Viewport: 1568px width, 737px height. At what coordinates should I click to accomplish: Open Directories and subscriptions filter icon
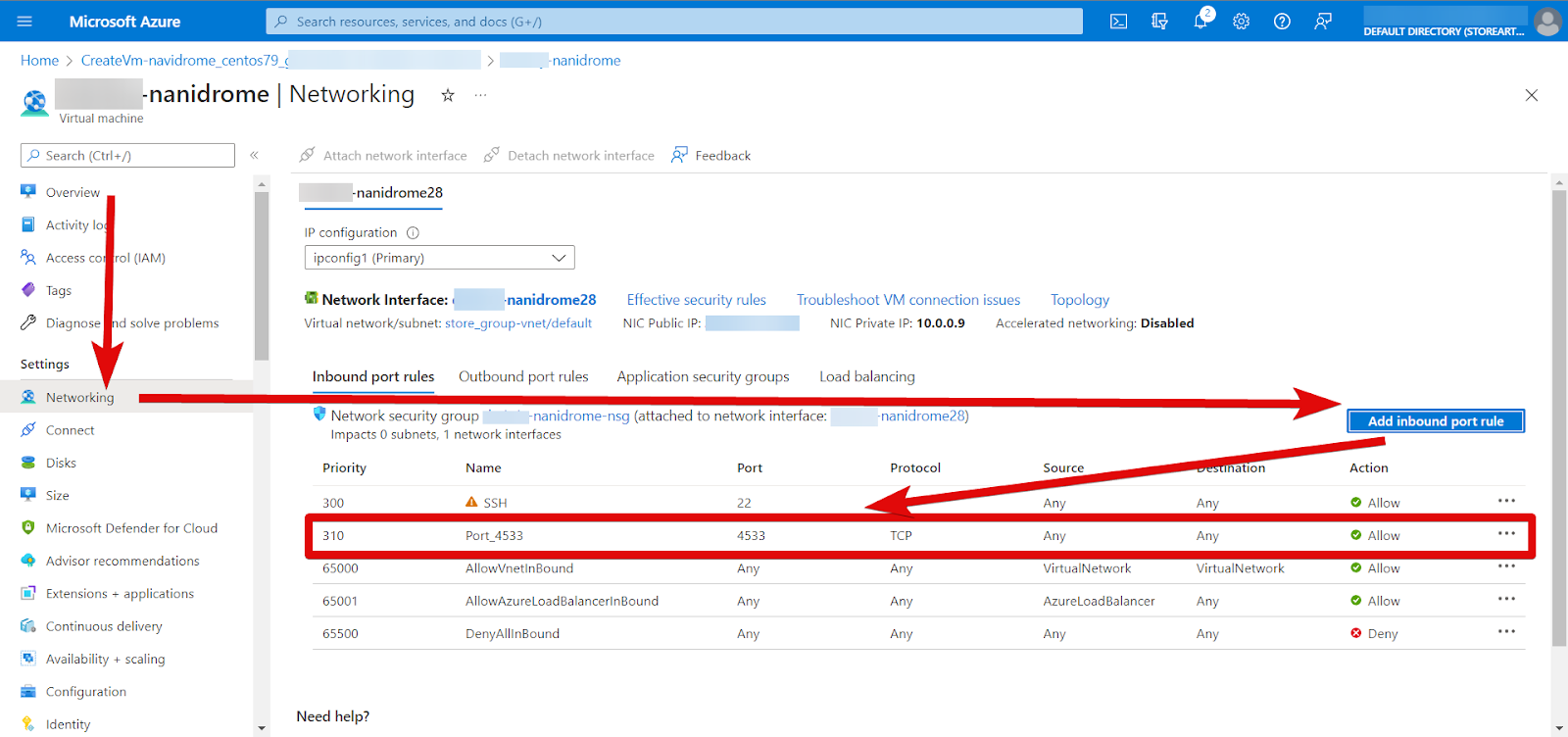pos(1159,21)
